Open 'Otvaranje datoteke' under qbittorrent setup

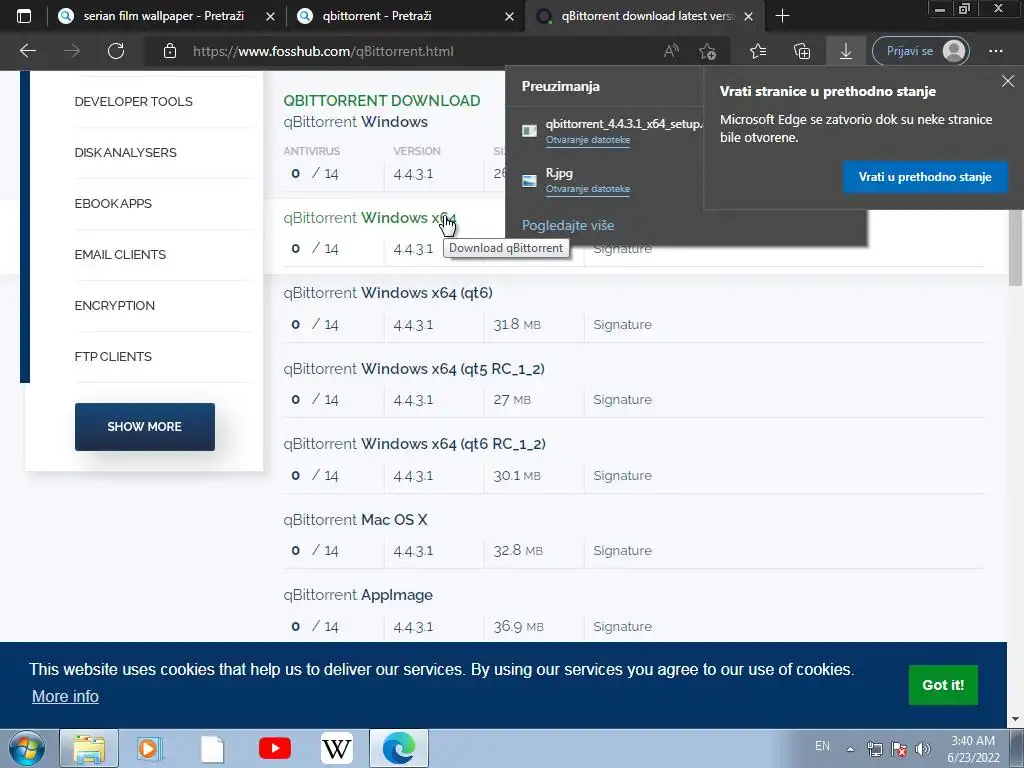pos(588,140)
